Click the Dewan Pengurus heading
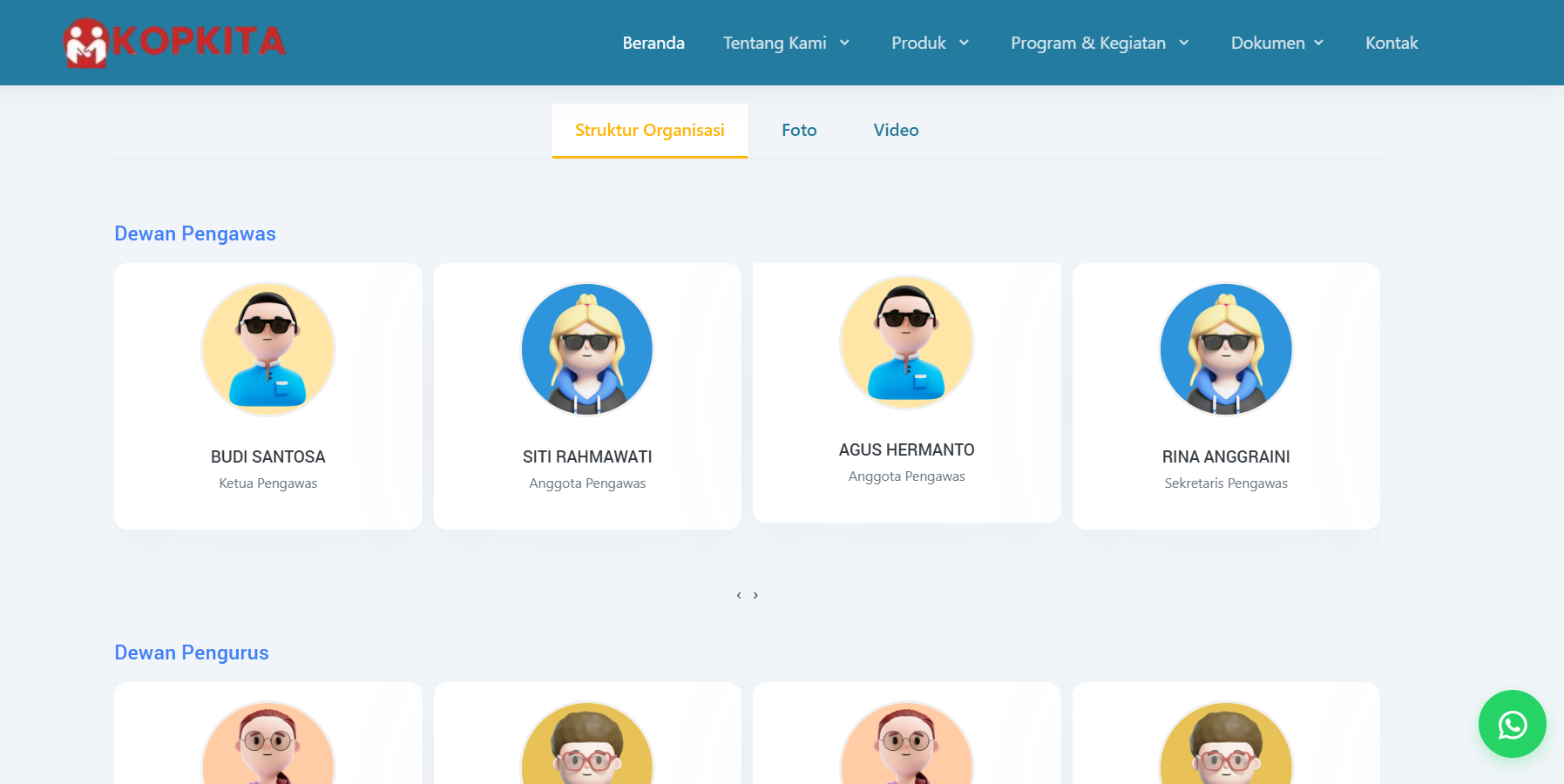 pos(192,652)
